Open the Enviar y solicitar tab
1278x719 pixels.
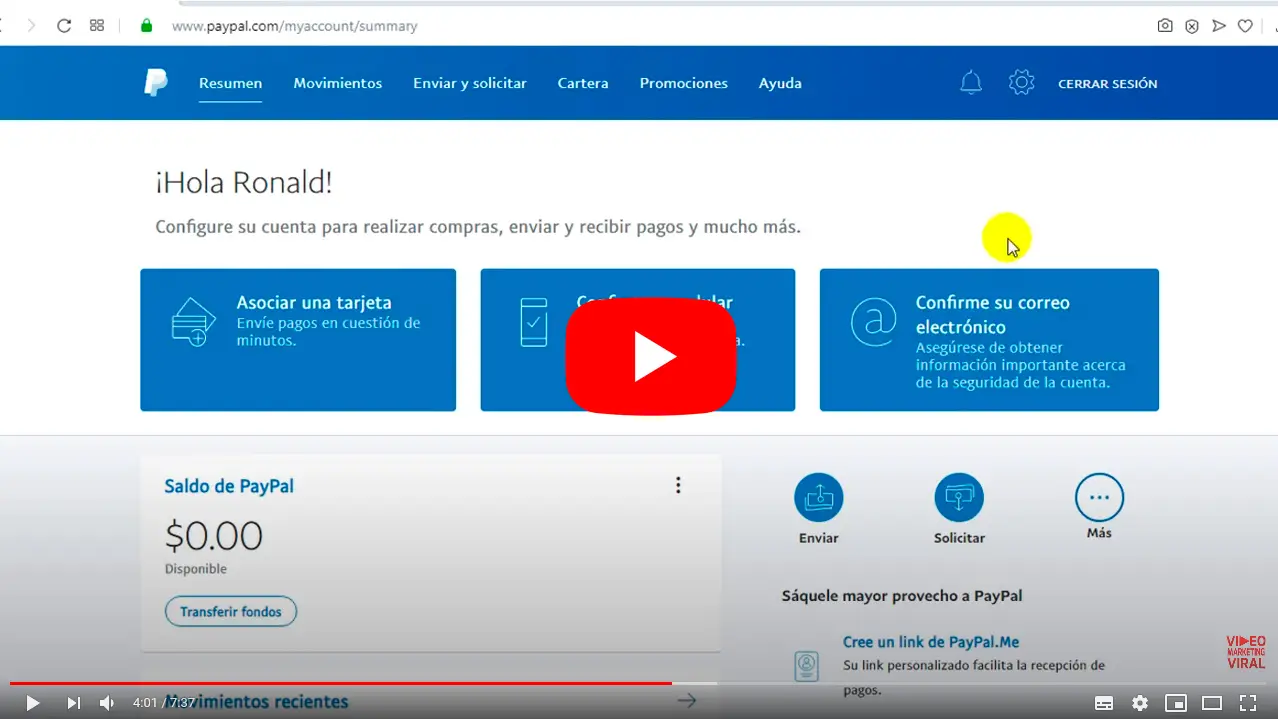[470, 83]
